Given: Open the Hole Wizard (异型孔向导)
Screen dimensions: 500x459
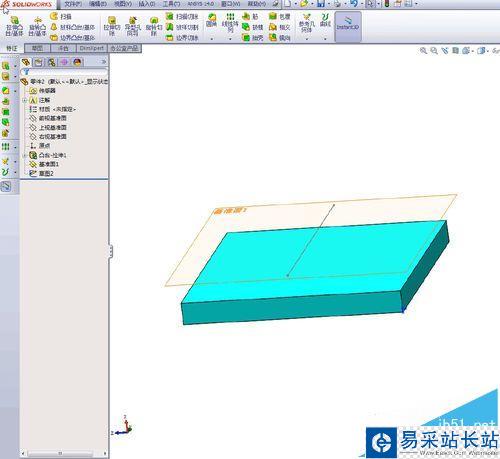Looking at the screenshot, I should tap(133, 26).
